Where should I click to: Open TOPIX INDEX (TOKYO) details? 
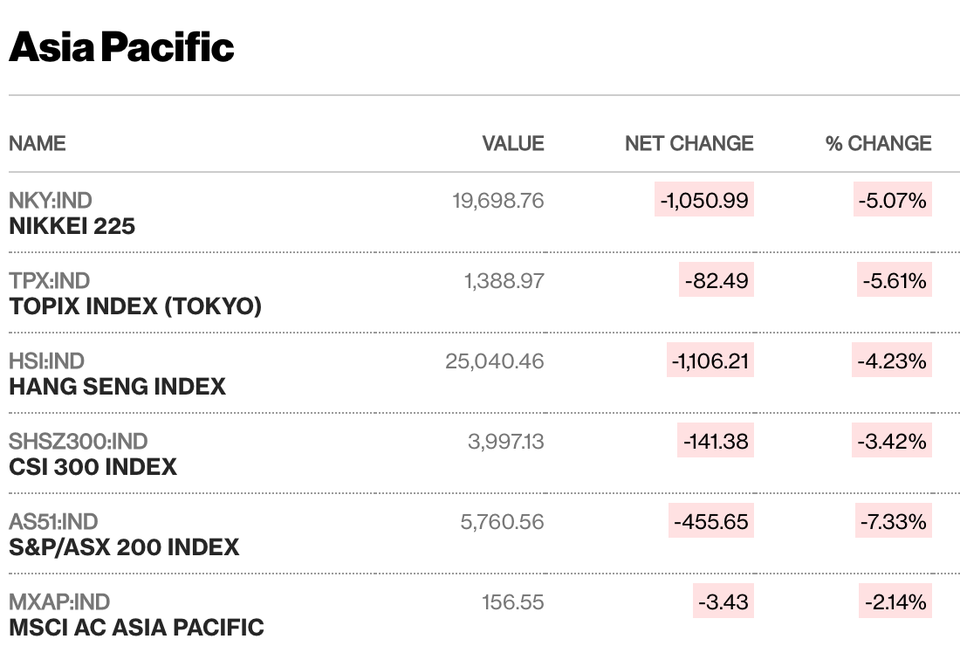135,306
